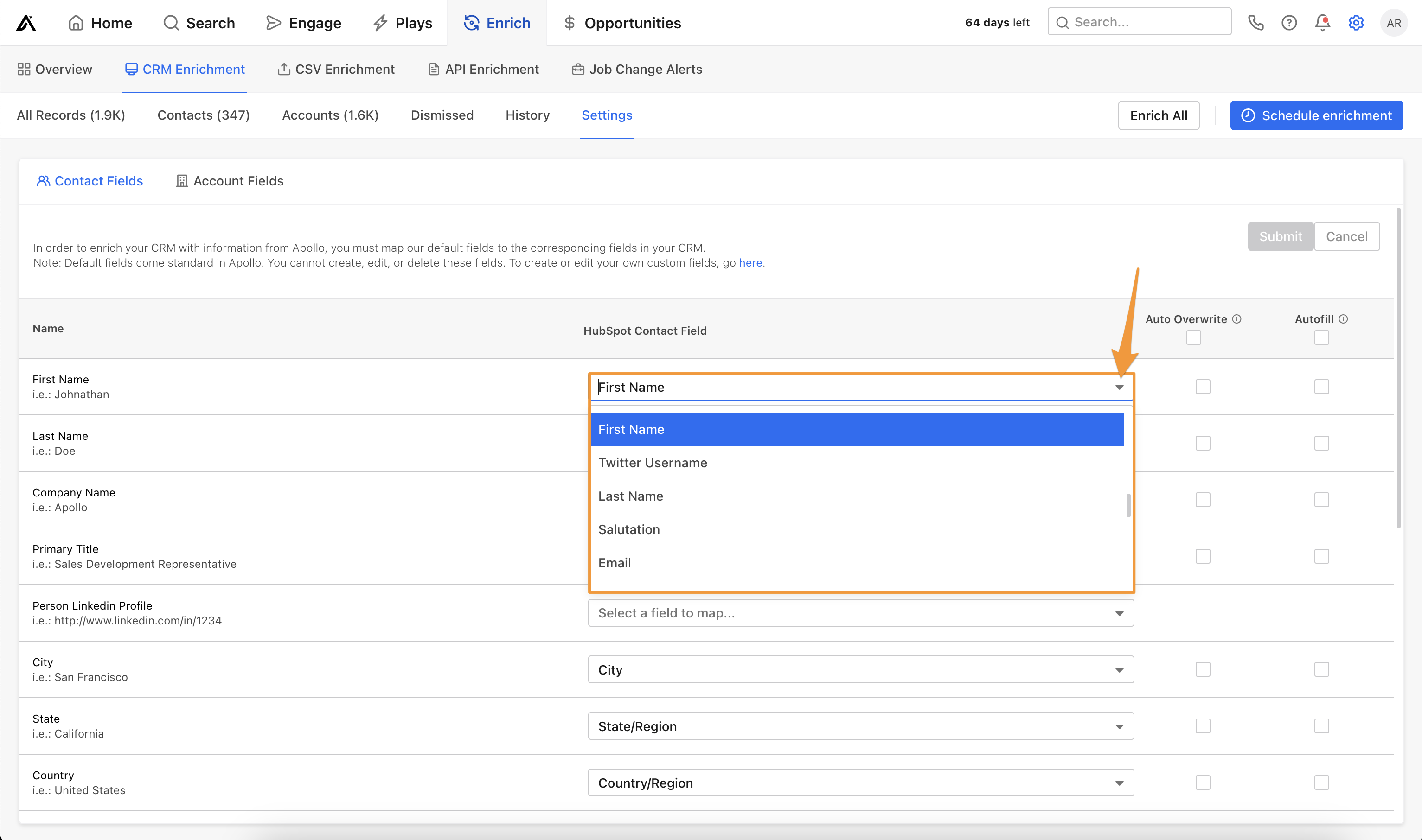This screenshot has height=840, width=1422.
Task: Open the notifications bell icon
Action: pos(1322,23)
